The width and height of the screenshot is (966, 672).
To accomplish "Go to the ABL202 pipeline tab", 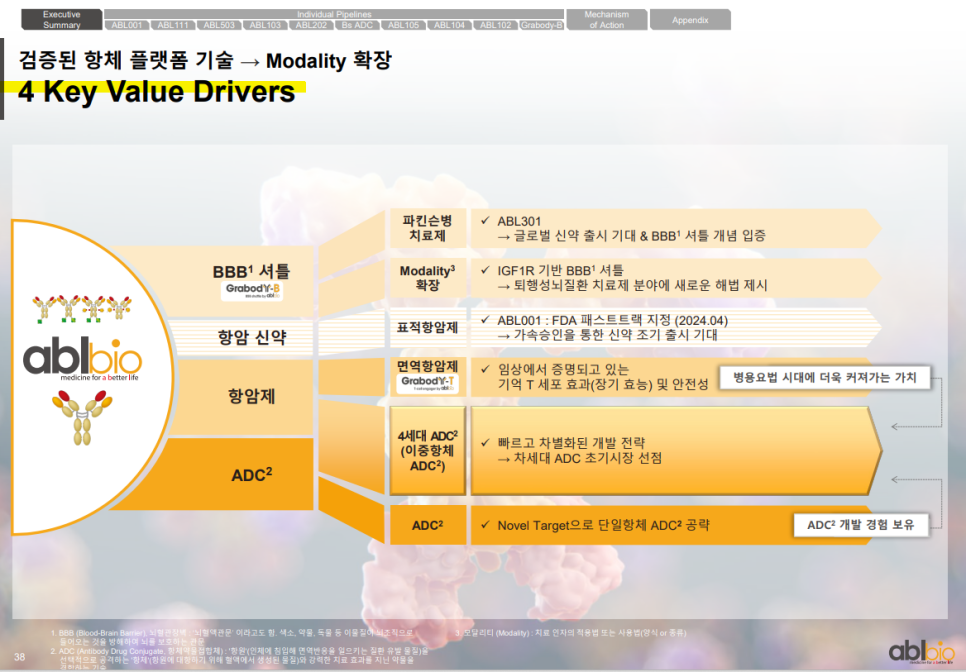I will (x=311, y=25).
